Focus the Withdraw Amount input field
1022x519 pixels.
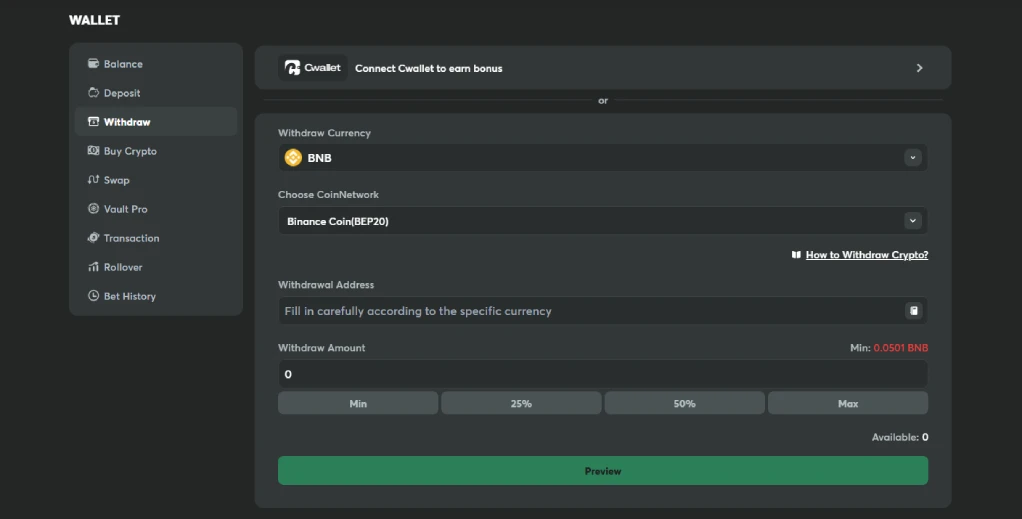pos(603,374)
